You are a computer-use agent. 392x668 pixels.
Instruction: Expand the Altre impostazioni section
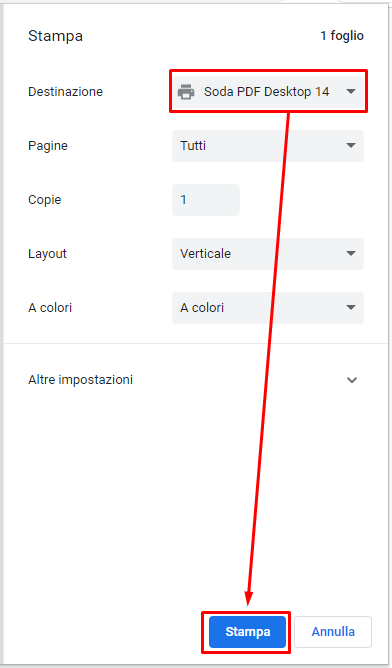[193, 380]
